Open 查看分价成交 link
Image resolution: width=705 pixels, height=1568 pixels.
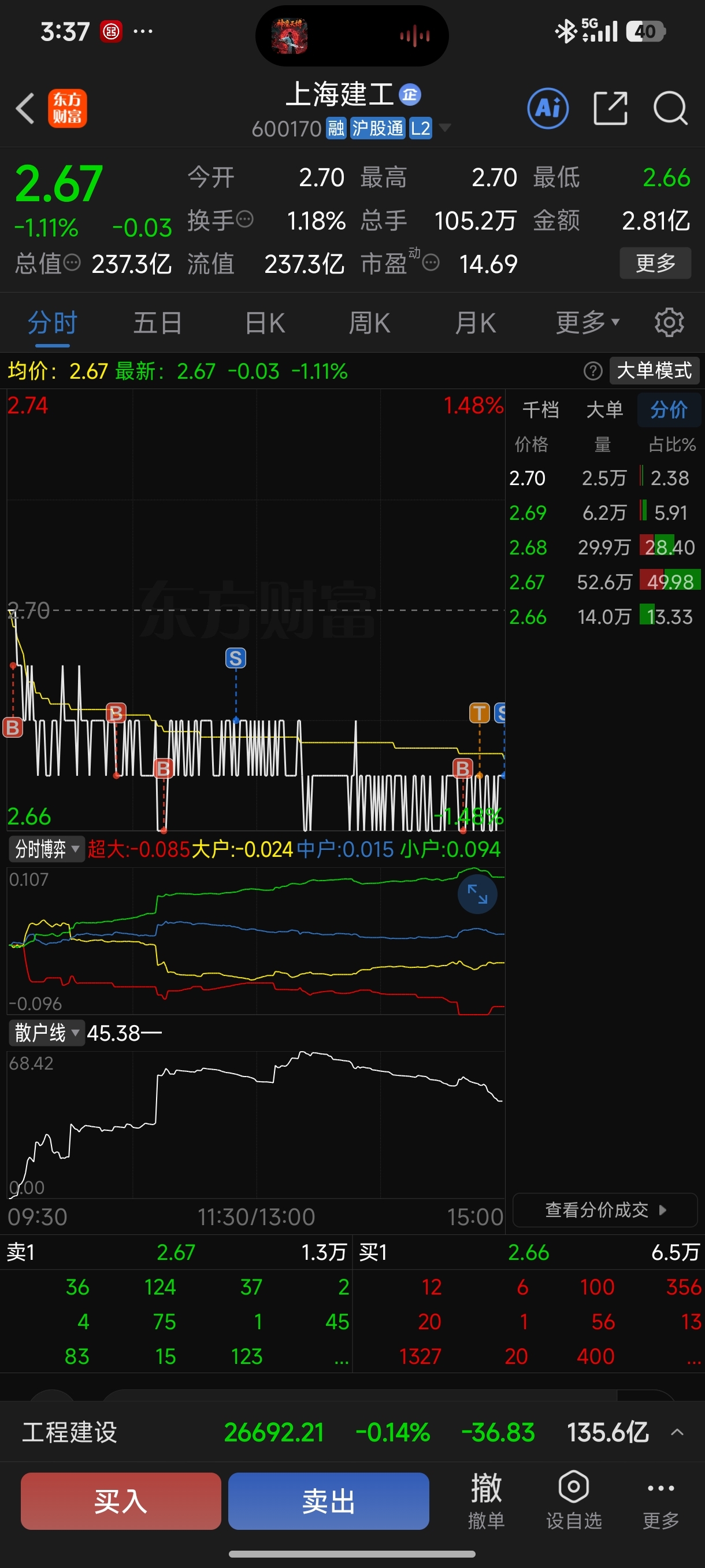click(x=604, y=1210)
